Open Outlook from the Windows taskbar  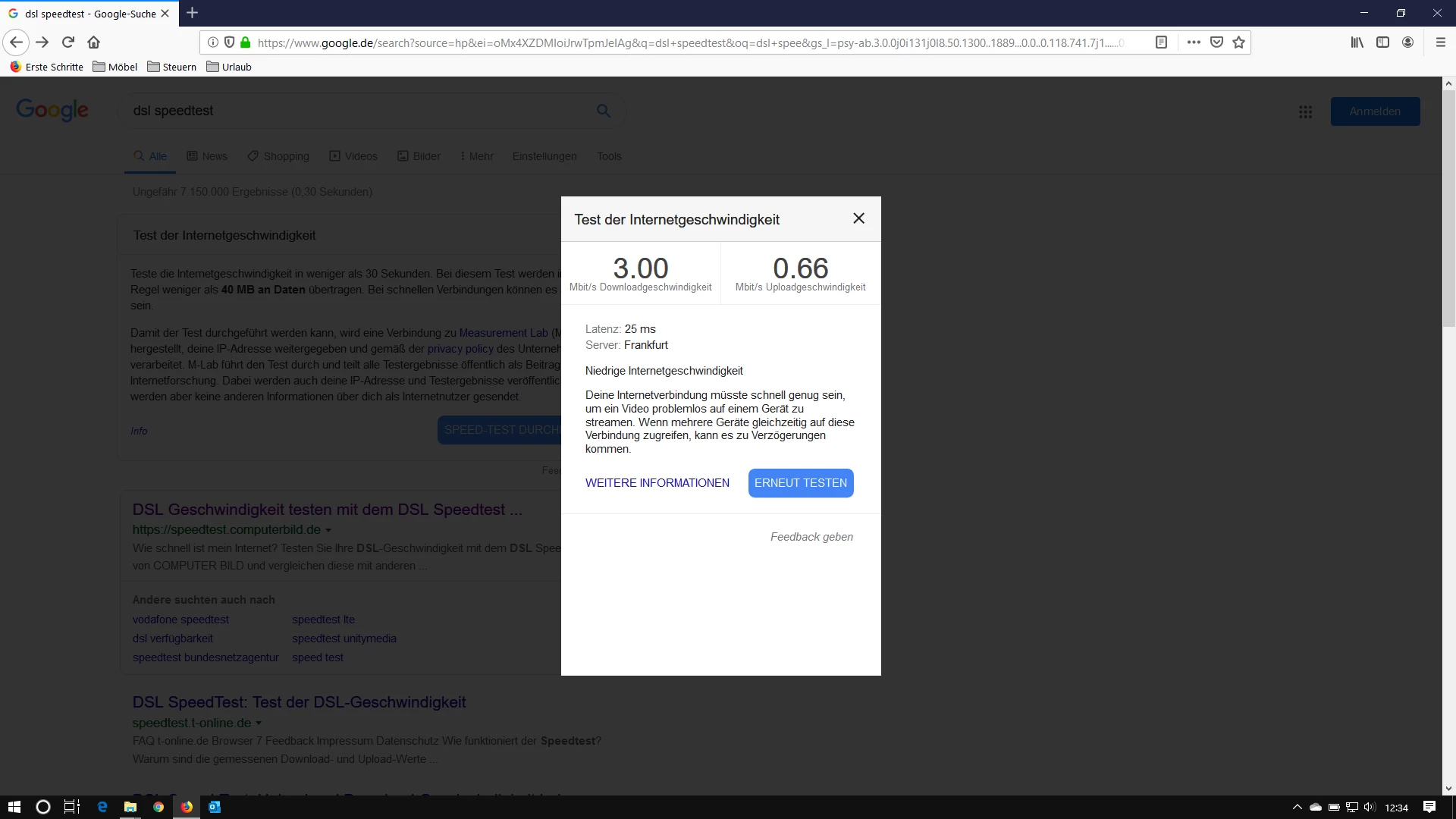(215, 807)
